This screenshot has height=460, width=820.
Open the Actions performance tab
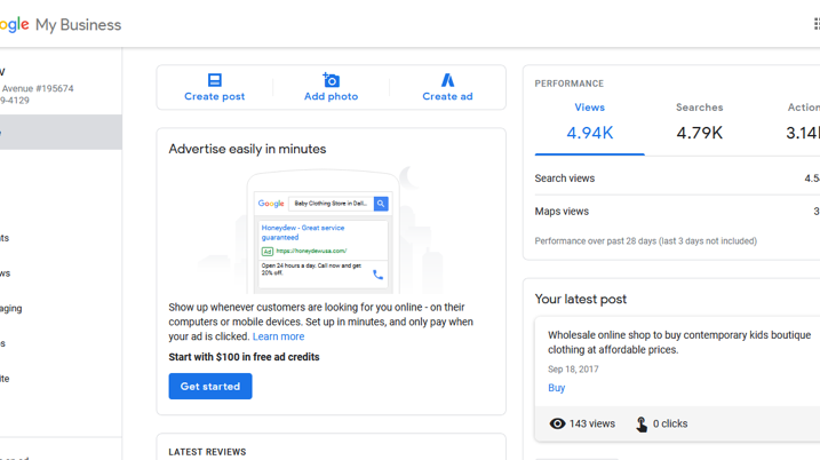pyautogui.click(x=800, y=122)
